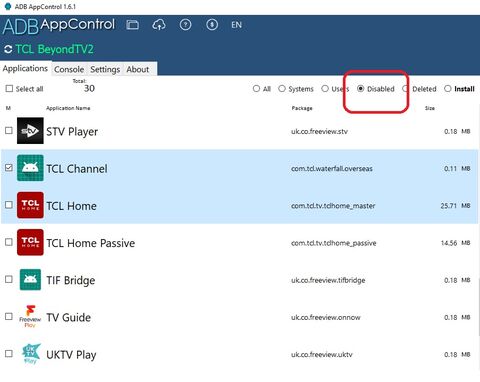Change language via EN button

click(236, 25)
